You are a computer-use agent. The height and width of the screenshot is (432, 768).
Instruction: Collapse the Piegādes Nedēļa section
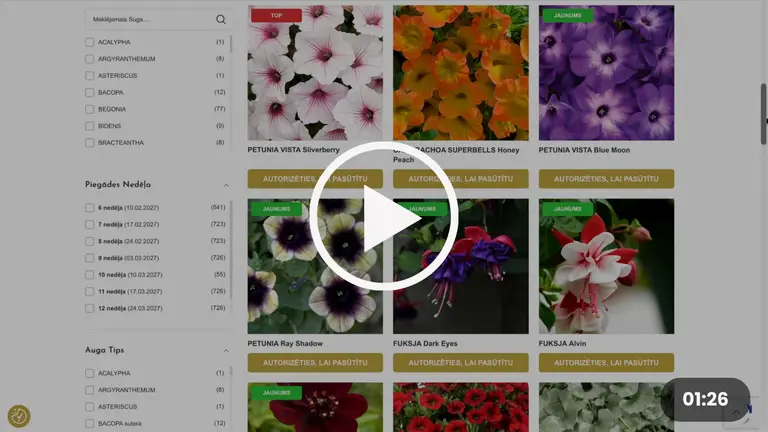[226, 185]
